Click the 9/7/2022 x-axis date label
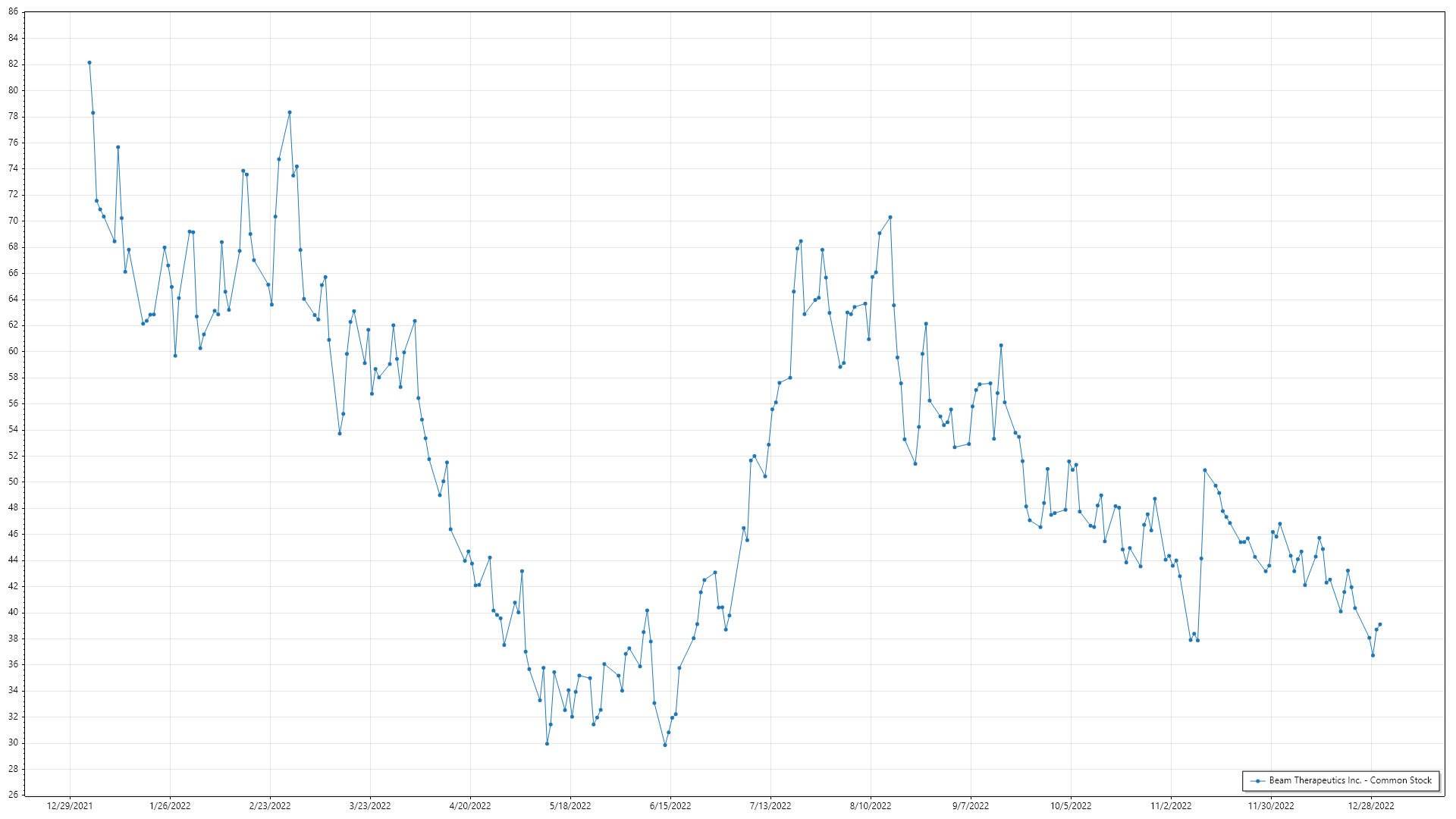The width and height of the screenshot is (1456, 819). pos(971,806)
